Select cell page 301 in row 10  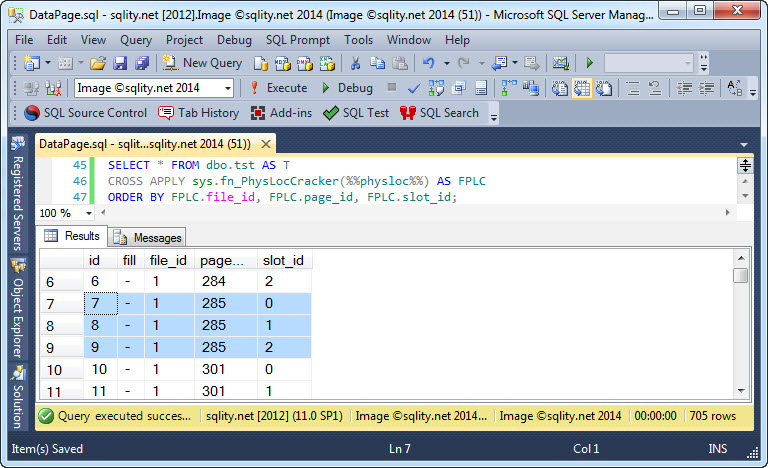(x=225, y=369)
